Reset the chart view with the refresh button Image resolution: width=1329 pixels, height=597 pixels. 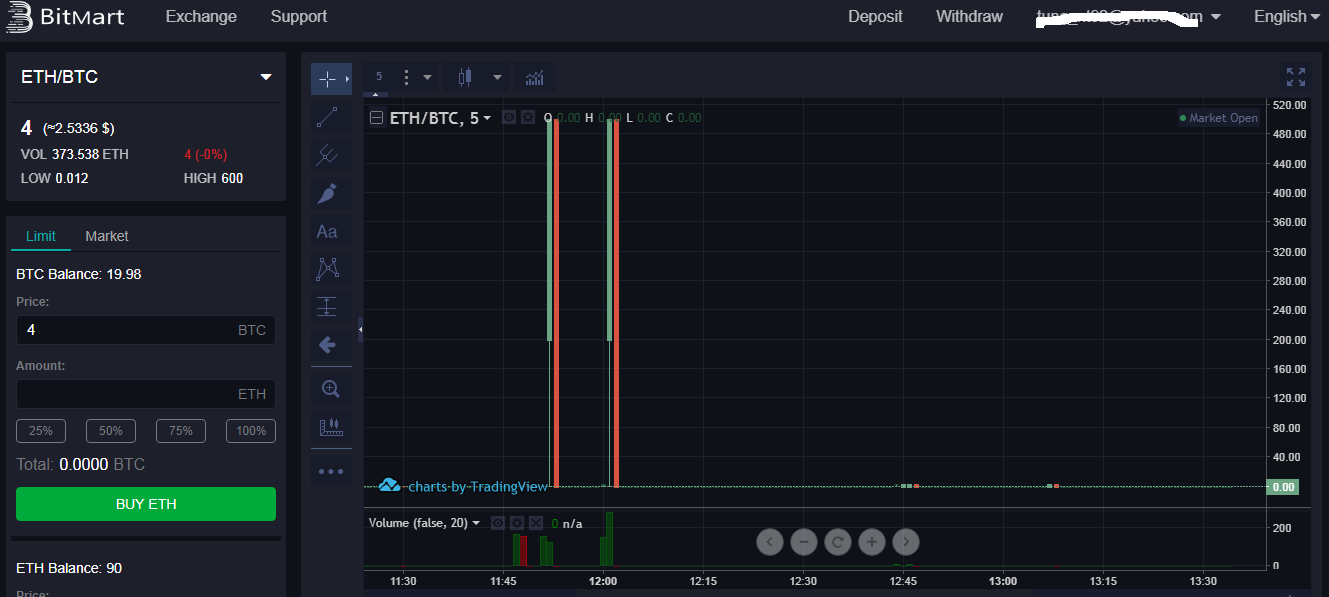(838, 542)
